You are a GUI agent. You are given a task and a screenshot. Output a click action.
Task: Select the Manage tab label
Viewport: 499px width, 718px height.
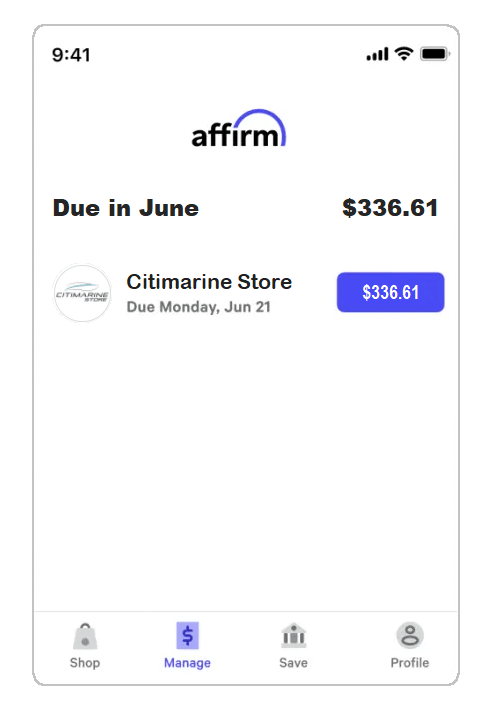coord(187,663)
